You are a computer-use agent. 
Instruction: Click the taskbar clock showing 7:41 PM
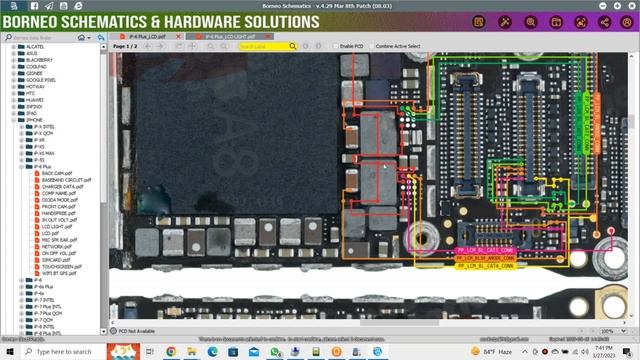[x=604, y=351]
